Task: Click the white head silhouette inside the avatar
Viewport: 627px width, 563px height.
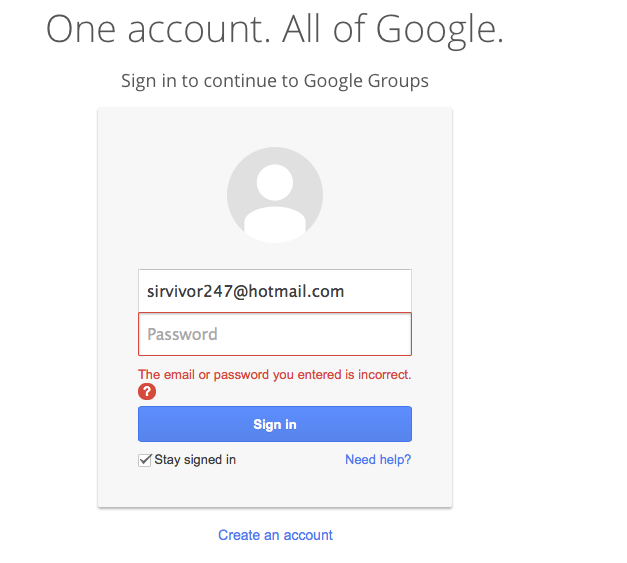Action: coord(275,182)
